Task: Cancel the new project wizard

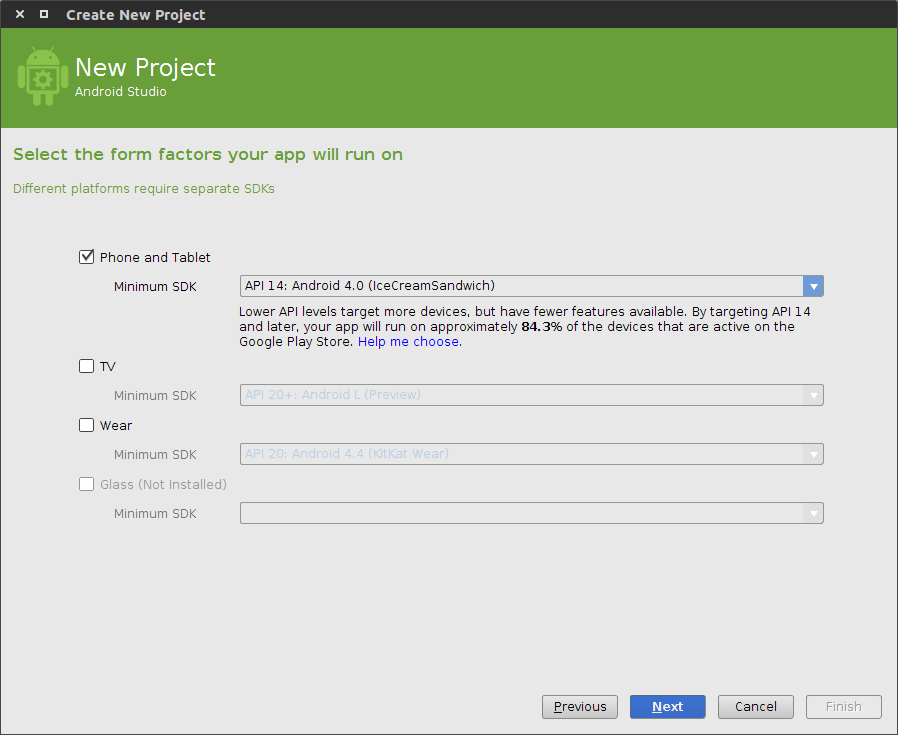Action: pyautogui.click(x=756, y=707)
